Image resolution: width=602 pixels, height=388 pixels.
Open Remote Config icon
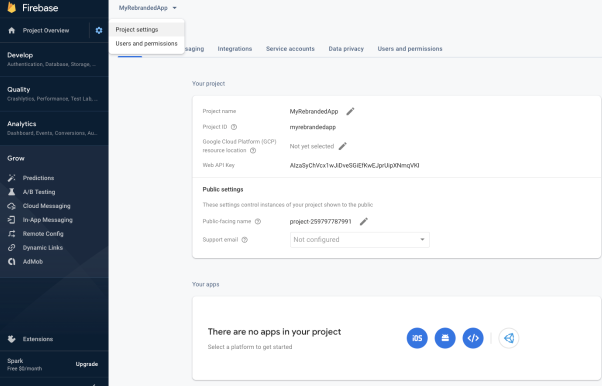(12, 234)
